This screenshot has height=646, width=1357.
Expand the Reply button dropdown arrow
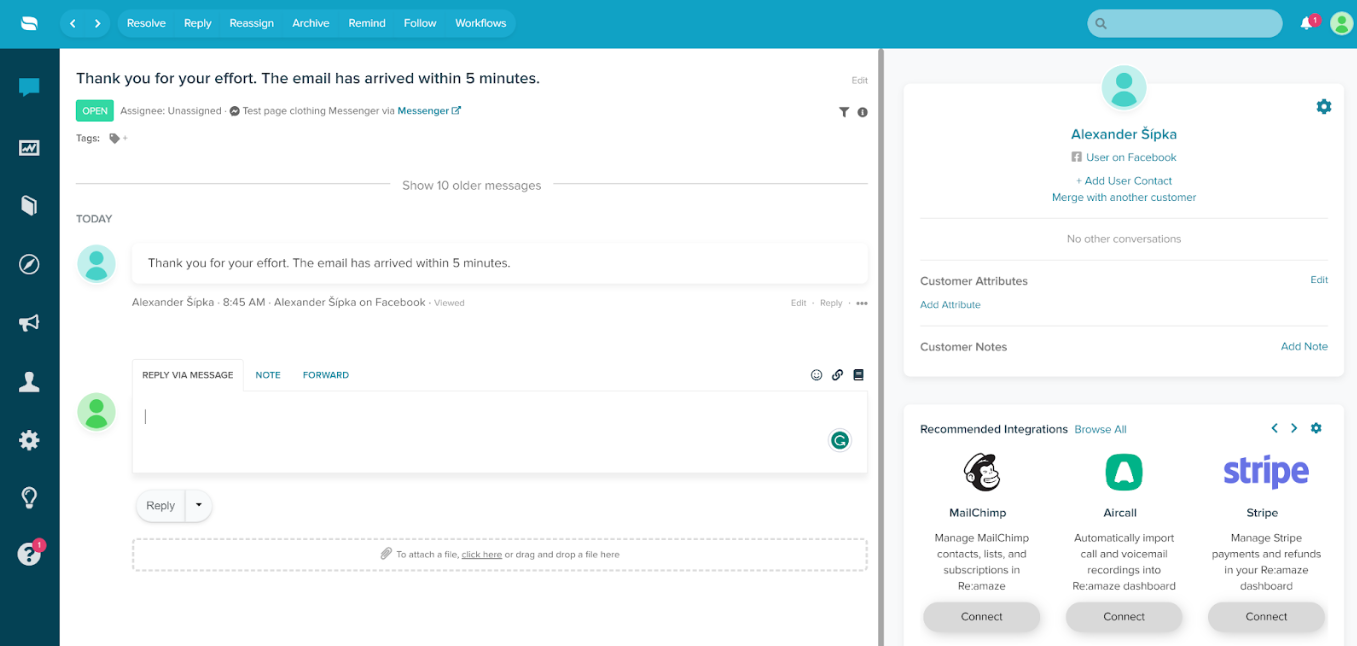click(x=198, y=505)
